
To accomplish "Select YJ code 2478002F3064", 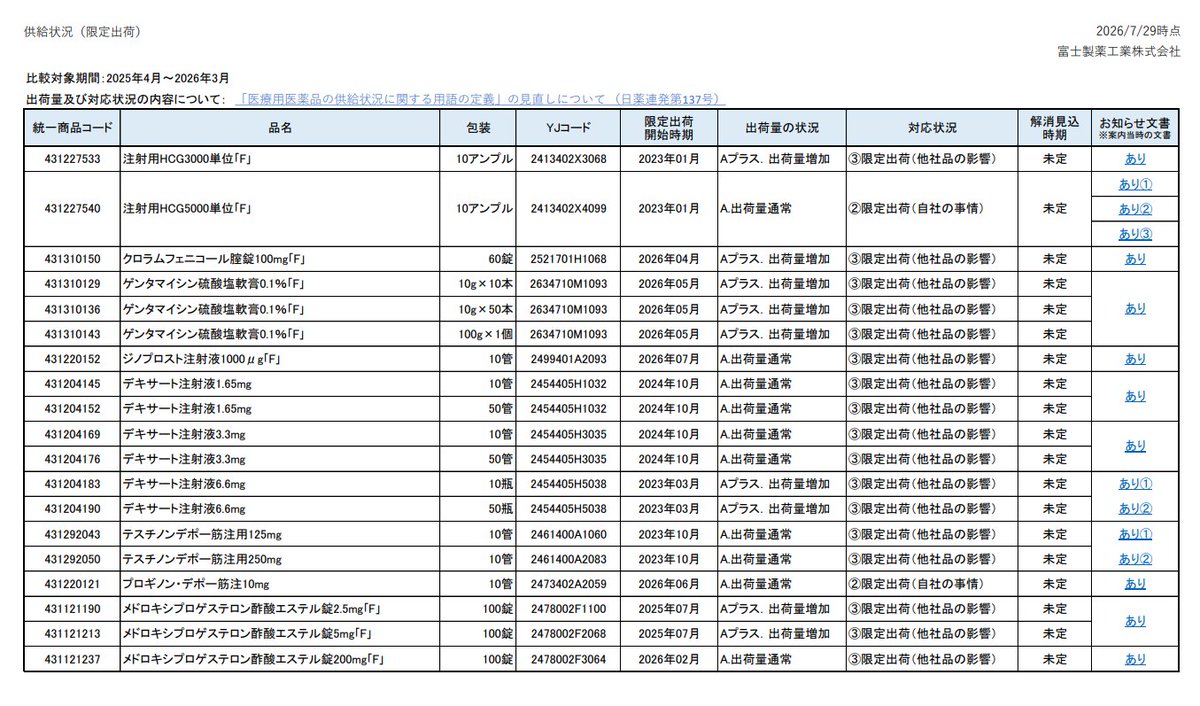I will 568,659.
